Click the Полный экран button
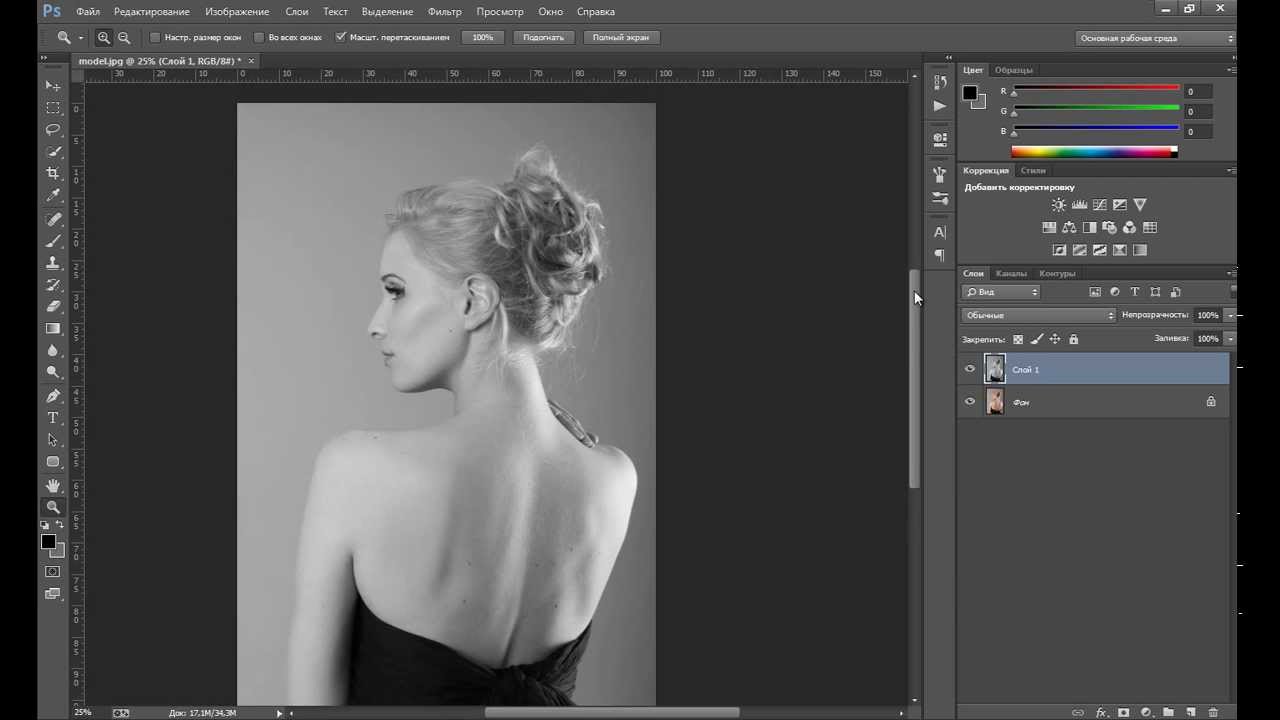Screen dimensions: 1280x720 (621, 37)
